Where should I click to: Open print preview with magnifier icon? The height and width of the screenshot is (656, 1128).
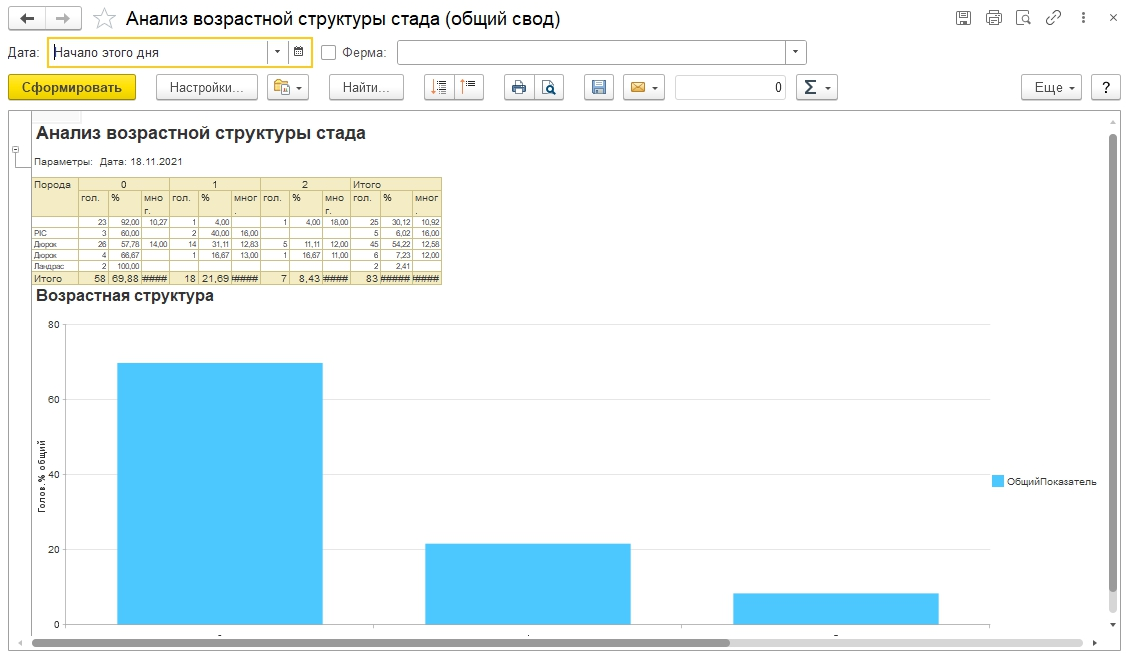pyautogui.click(x=549, y=88)
